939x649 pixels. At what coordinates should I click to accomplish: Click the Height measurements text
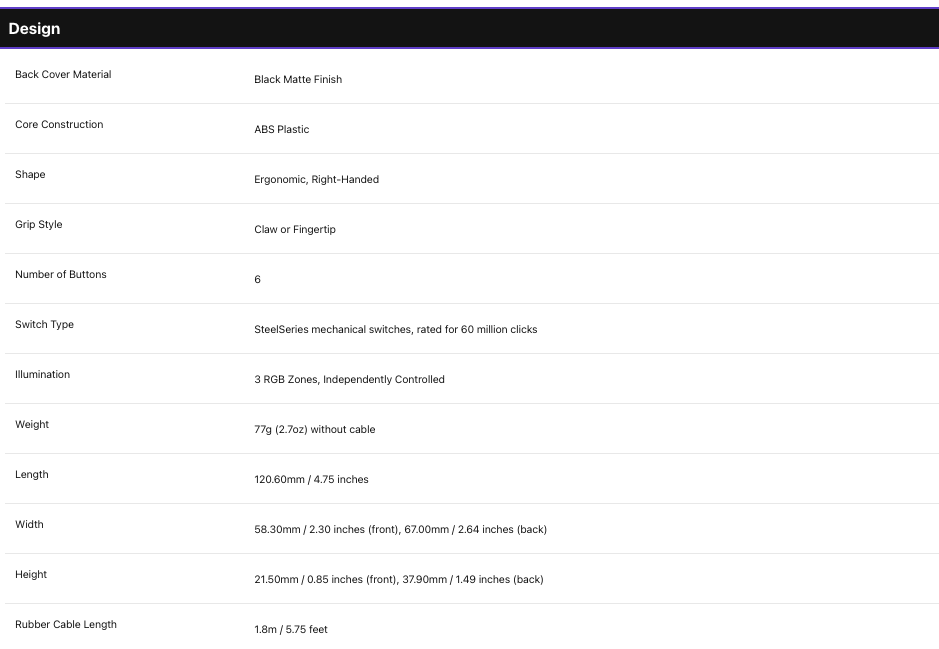398,580
